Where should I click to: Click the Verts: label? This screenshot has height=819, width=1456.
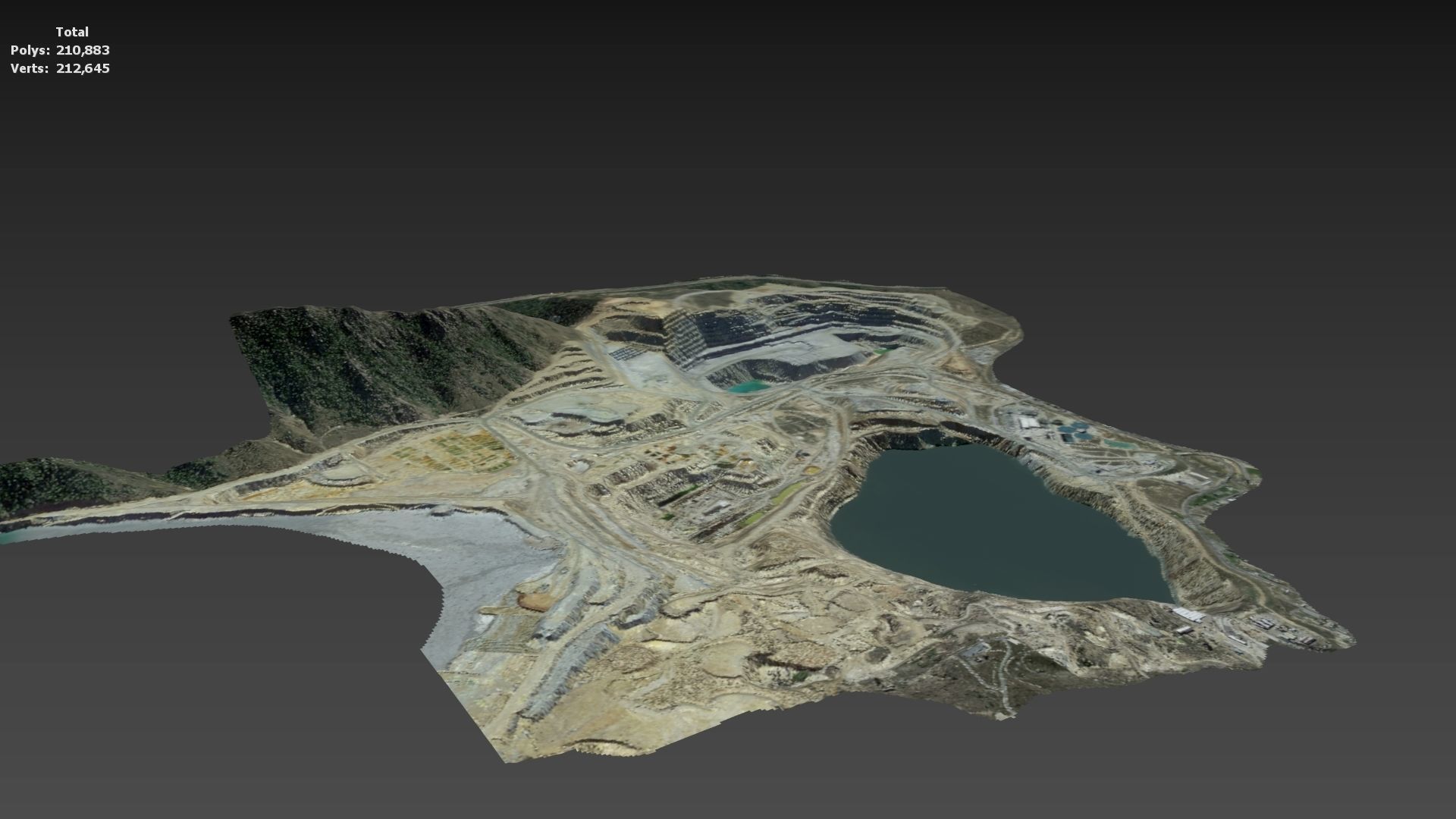coord(30,68)
